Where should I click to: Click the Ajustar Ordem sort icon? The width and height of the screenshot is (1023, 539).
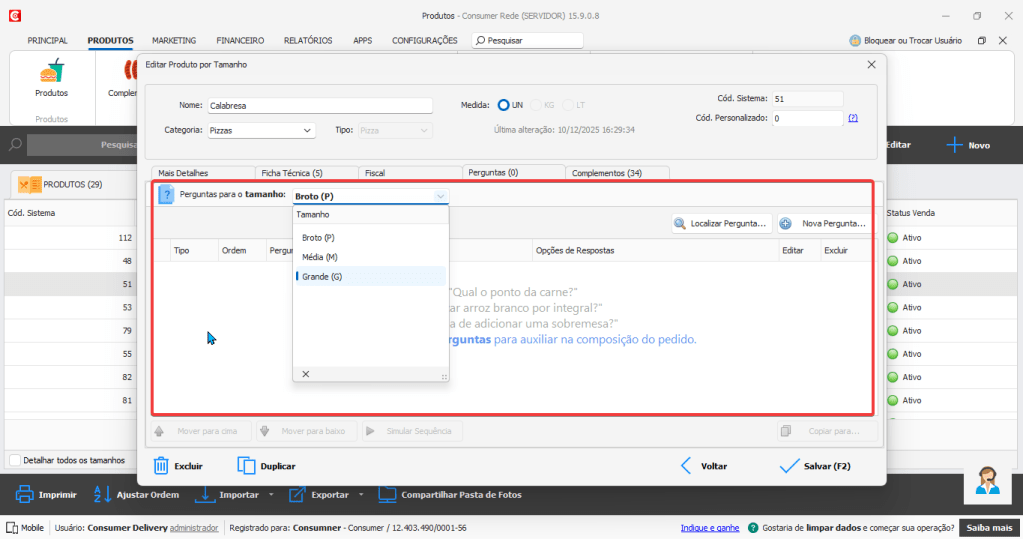coord(102,494)
